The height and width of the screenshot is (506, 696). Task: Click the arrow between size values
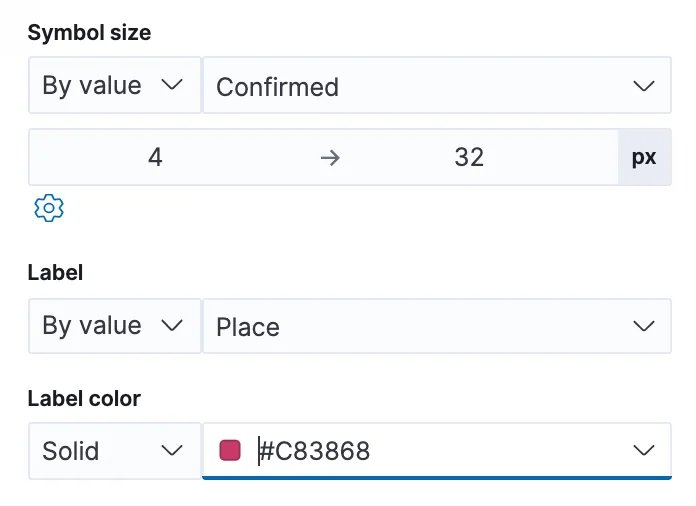(x=330, y=157)
